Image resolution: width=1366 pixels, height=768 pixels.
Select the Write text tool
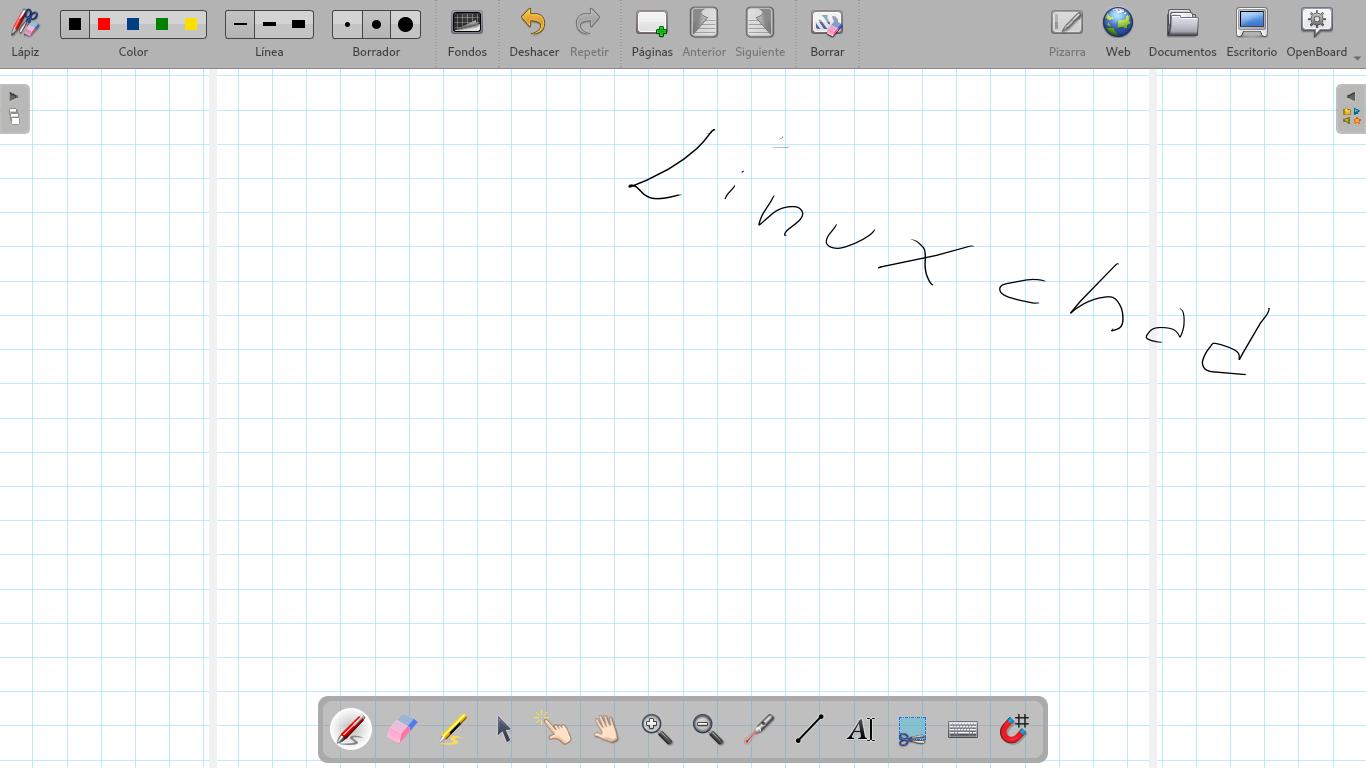click(861, 729)
